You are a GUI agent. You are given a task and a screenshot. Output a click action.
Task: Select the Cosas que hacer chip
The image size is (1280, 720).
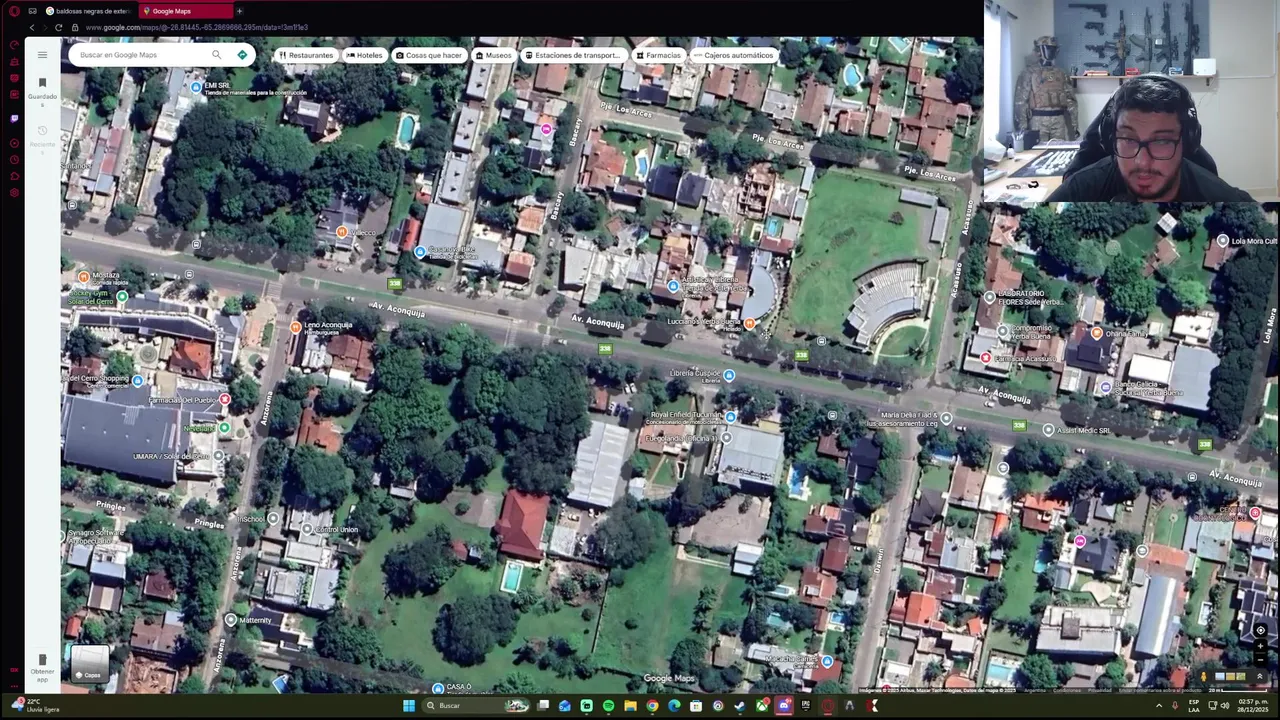point(429,55)
